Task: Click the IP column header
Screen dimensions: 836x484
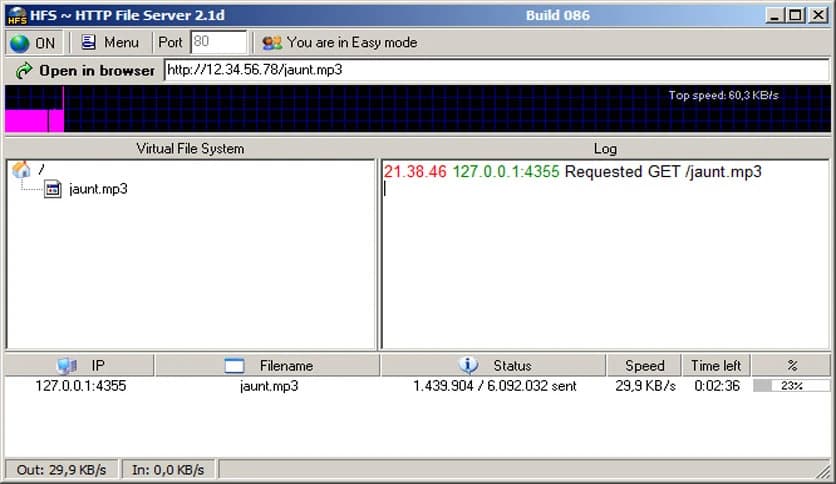Action: pyautogui.click(x=80, y=366)
